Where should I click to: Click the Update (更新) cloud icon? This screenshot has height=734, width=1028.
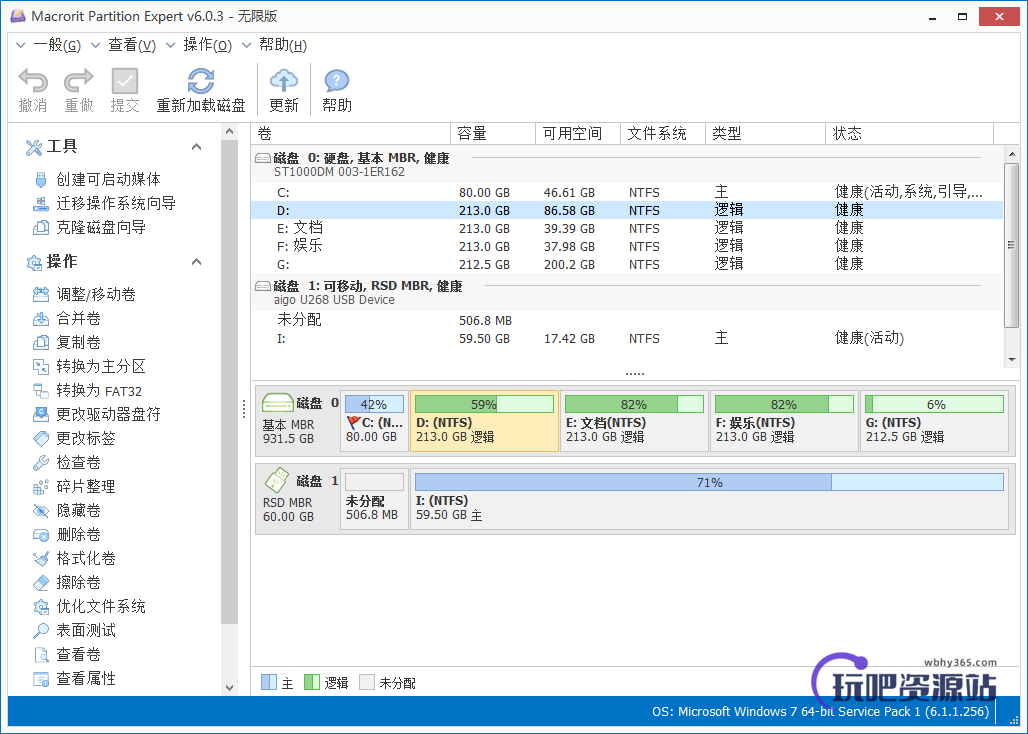[x=284, y=81]
